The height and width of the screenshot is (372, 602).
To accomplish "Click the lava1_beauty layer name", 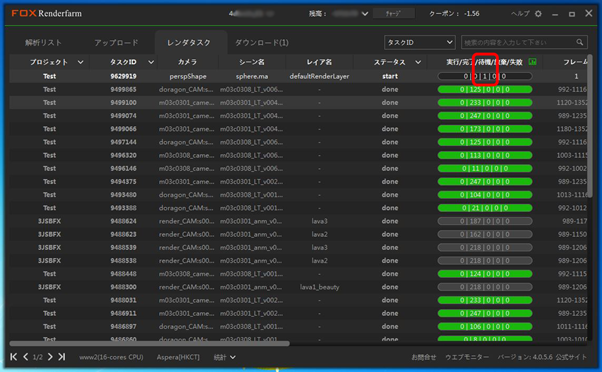I will click(319, 287).
